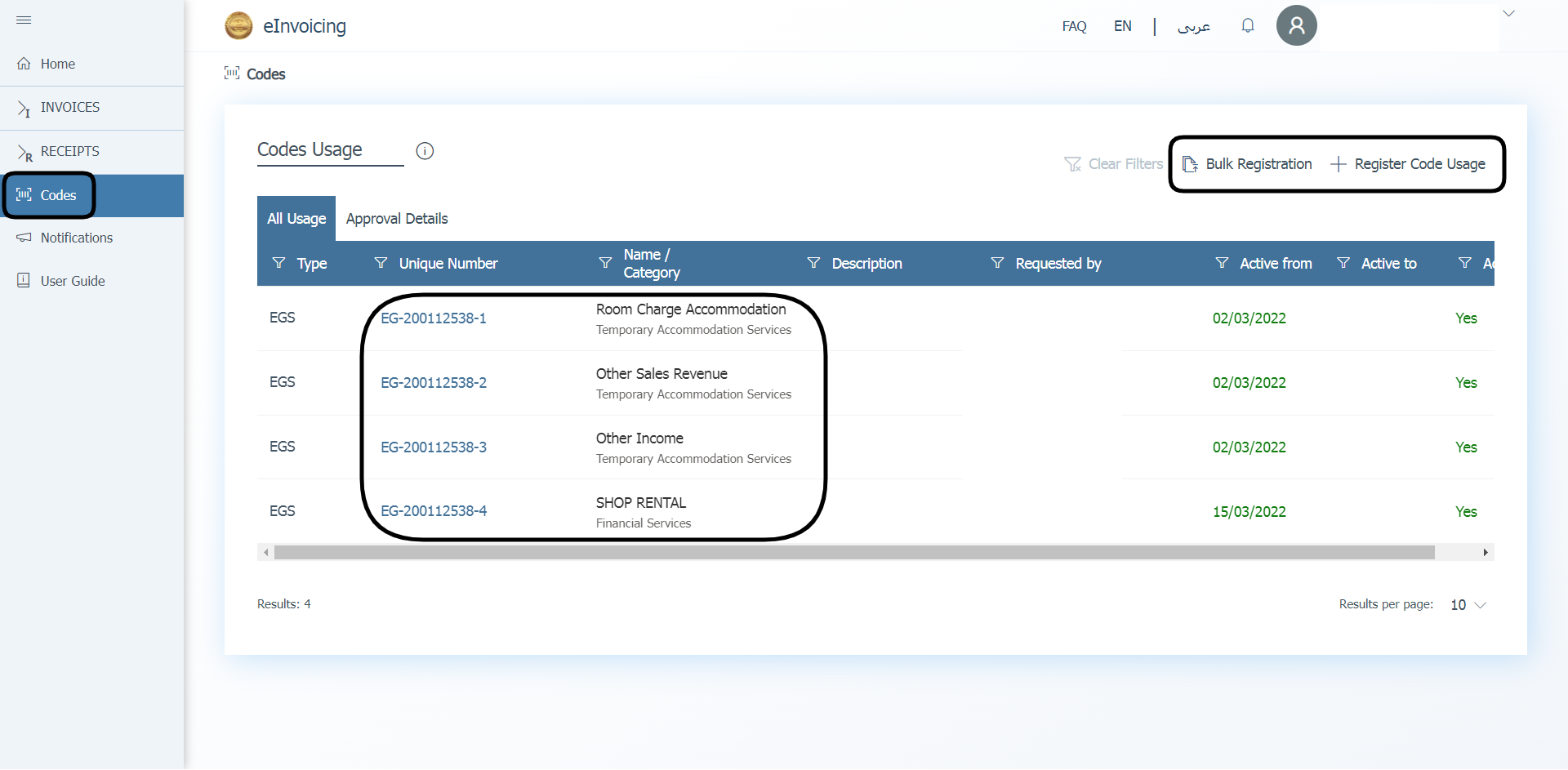Open the user profile avatar
The image size is (1568, 770).
(x=1297, y=25)
